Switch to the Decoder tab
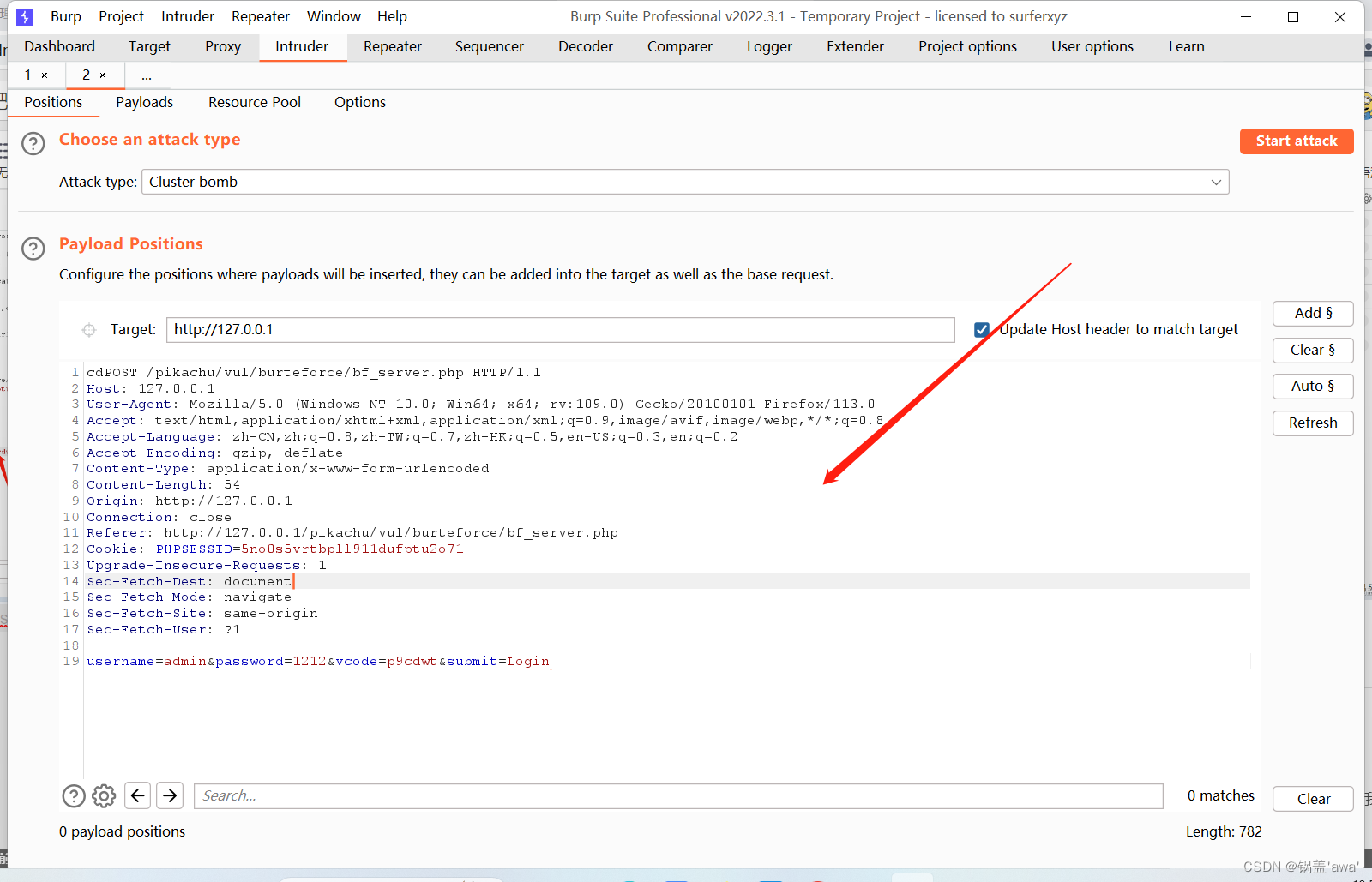1372x882 pixels. [586, 46]
